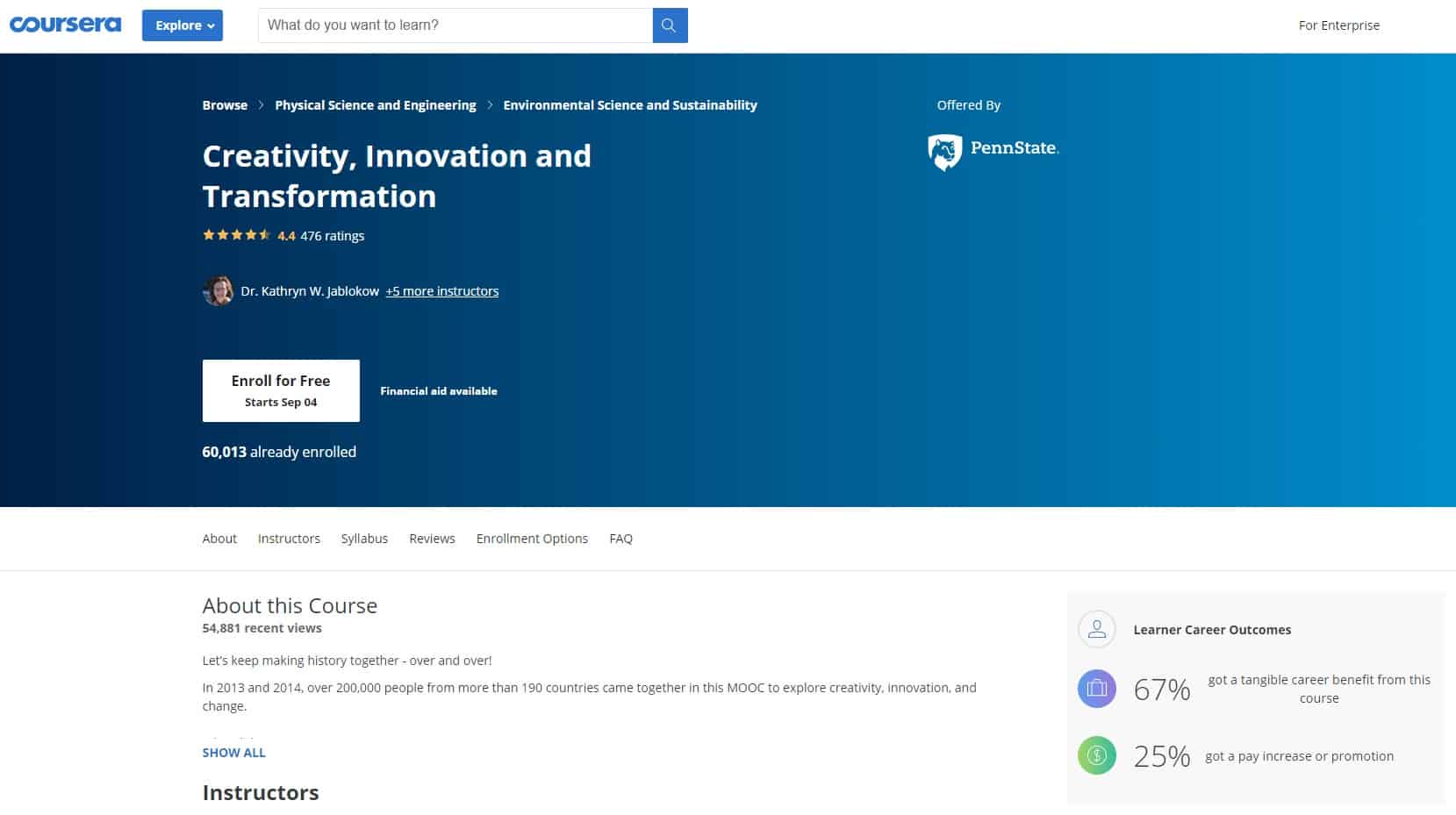Click the Learner Career Outcomes person icon
Viewport: 1456px width, 815px height.
point(1096,629)
